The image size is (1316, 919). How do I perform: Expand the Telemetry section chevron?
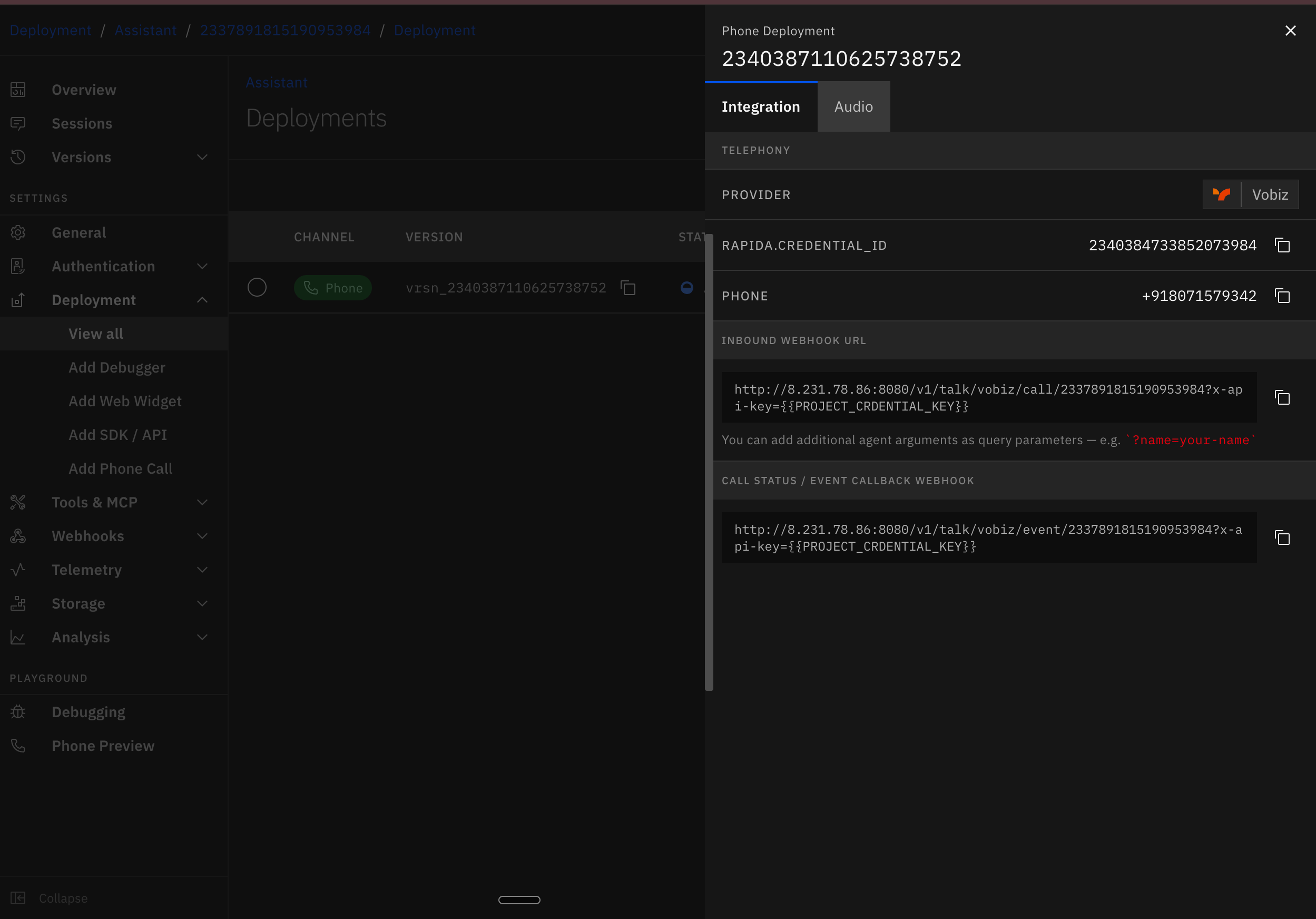coord(202,570)
